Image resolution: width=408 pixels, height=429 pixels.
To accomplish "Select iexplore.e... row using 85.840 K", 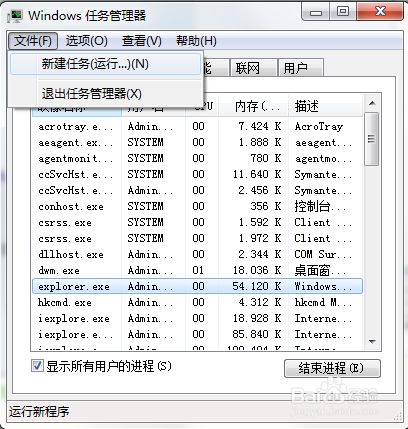I will click(x=197, y=334).
